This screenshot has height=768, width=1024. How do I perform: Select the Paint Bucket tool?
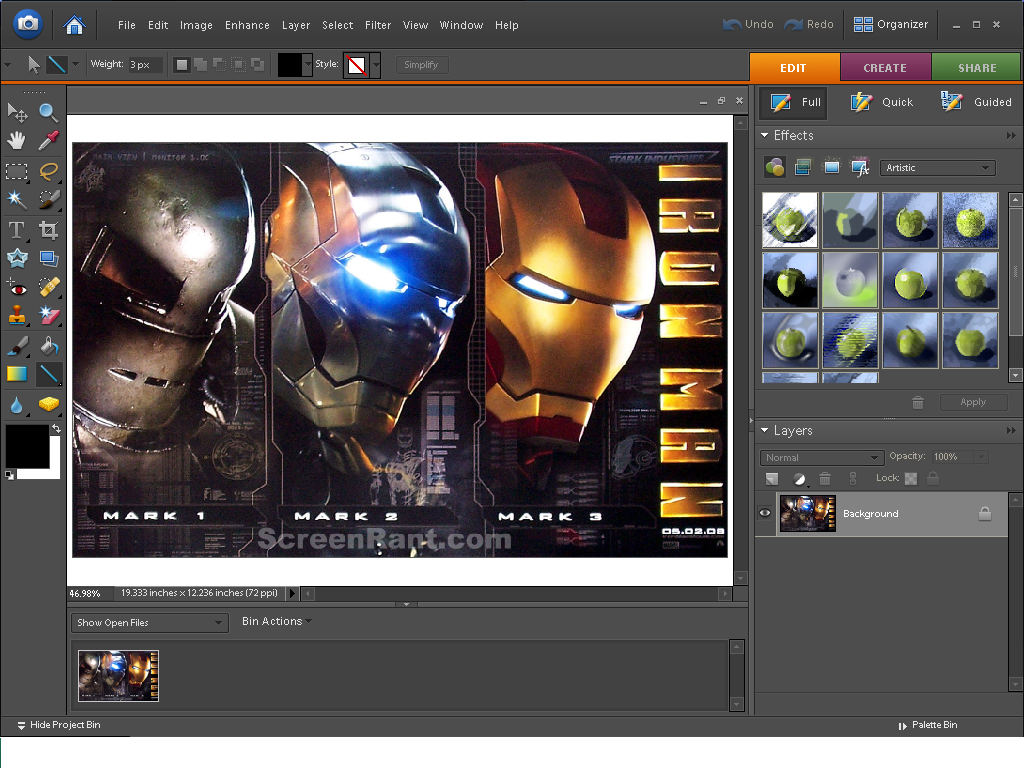point(48,344)
